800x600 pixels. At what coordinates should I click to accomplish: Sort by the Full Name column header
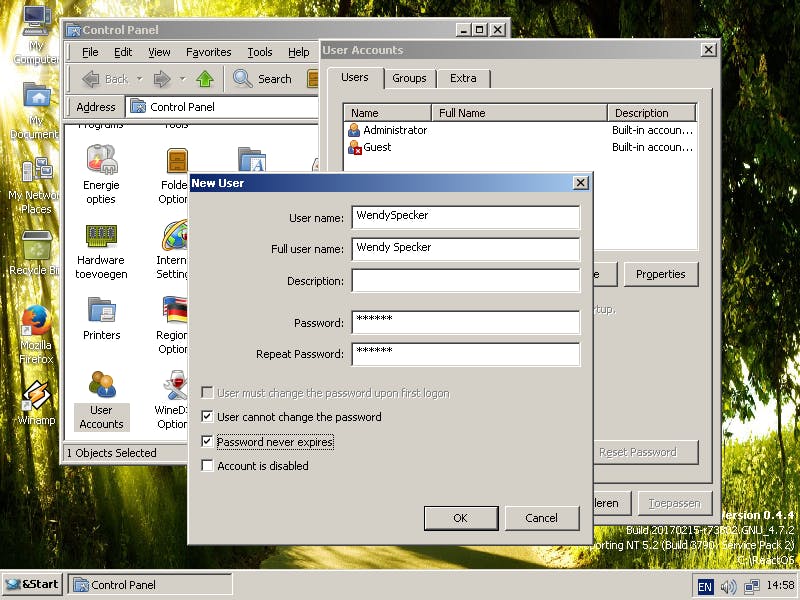[x=519, y=113]
